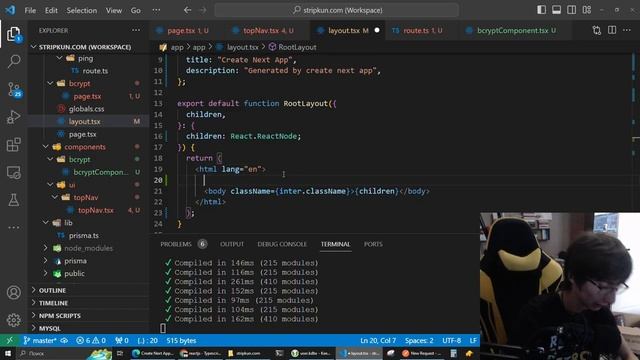Viewport: 640px width, 360px height.
Task: Open prisma.ts file in explorer
Action: 83,236
